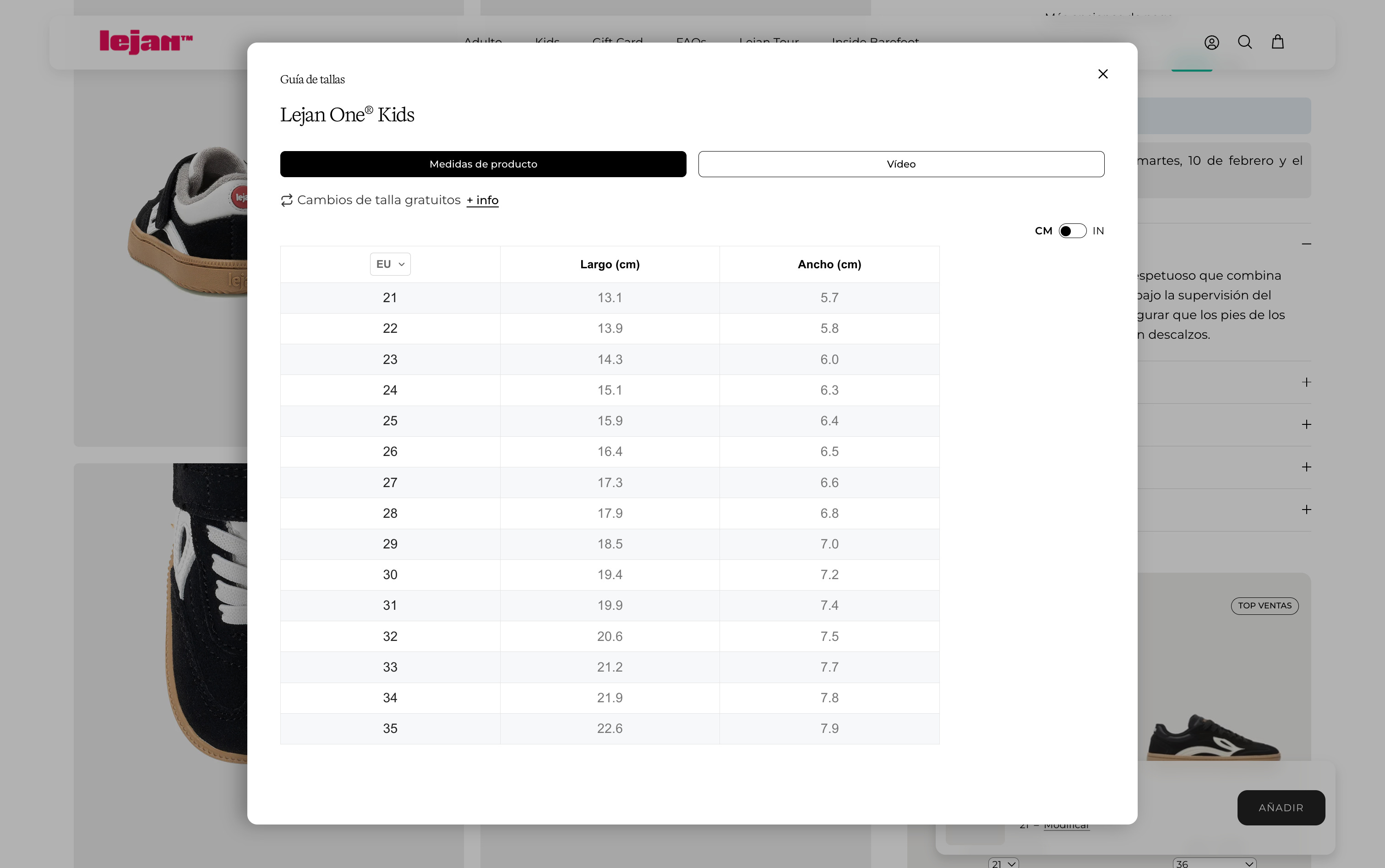
Task: Open the + info link
Action: click(x=482, y=201)
